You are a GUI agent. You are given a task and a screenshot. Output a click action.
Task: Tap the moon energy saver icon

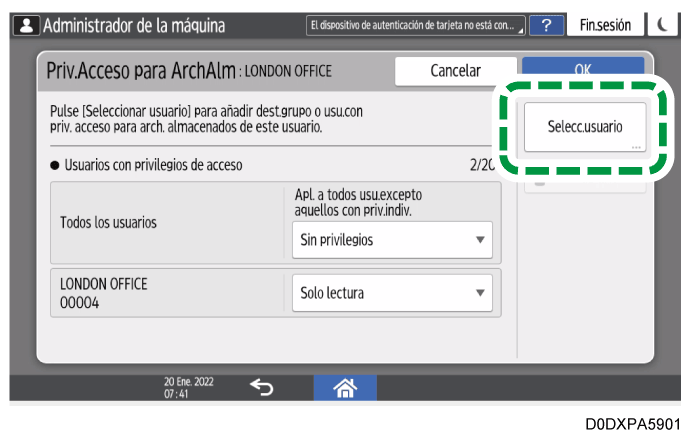[662, 25]
